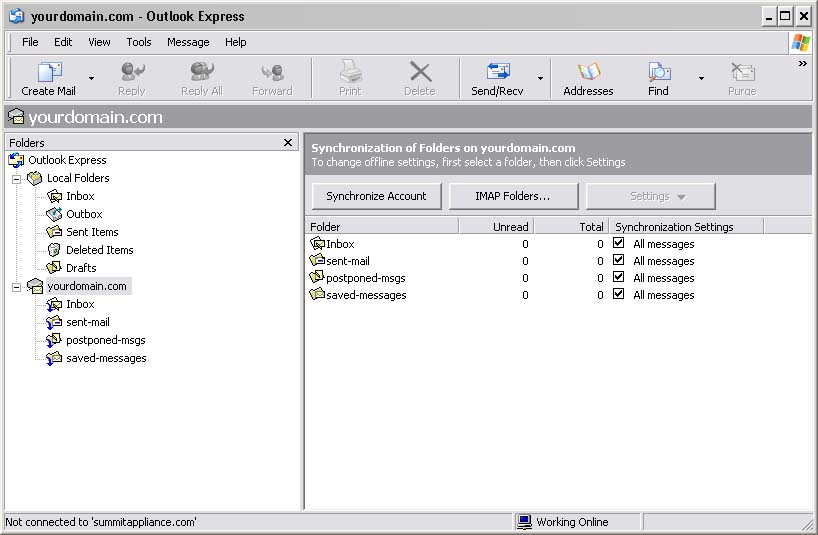
Task: Open the Help menu
Action: click(x=235, y=42)
